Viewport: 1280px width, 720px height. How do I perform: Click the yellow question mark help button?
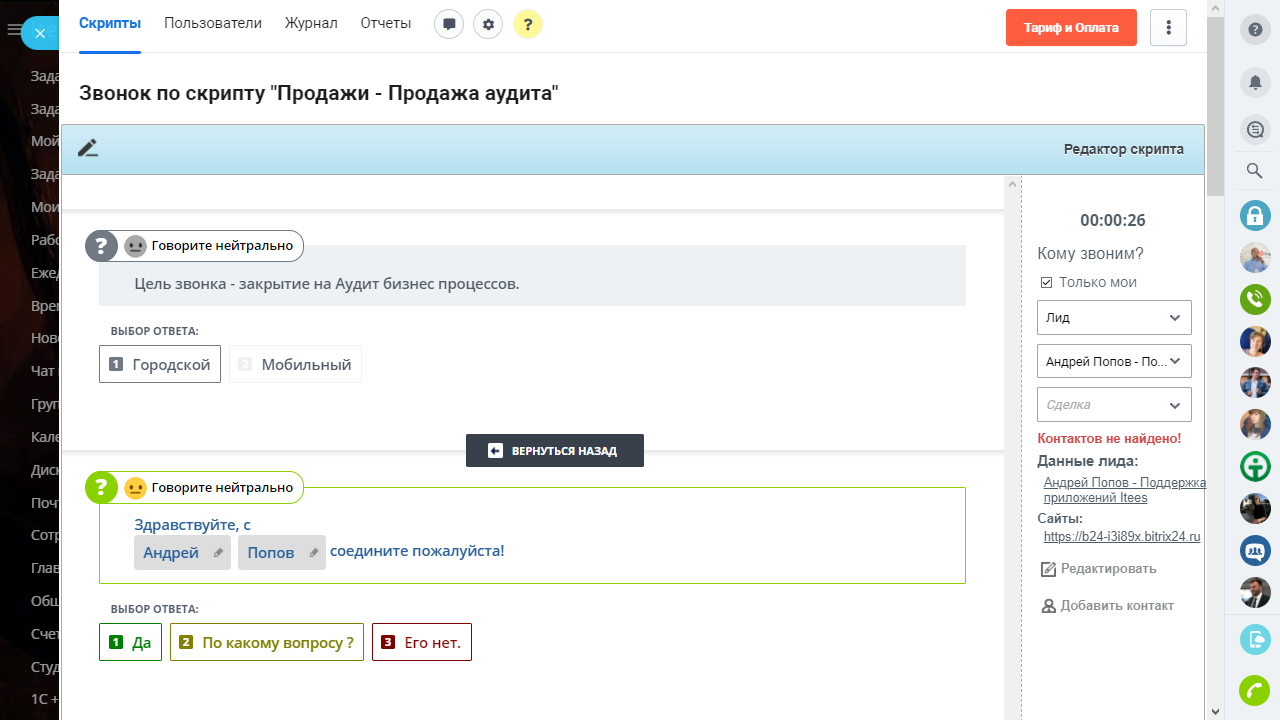coord(528,24)
